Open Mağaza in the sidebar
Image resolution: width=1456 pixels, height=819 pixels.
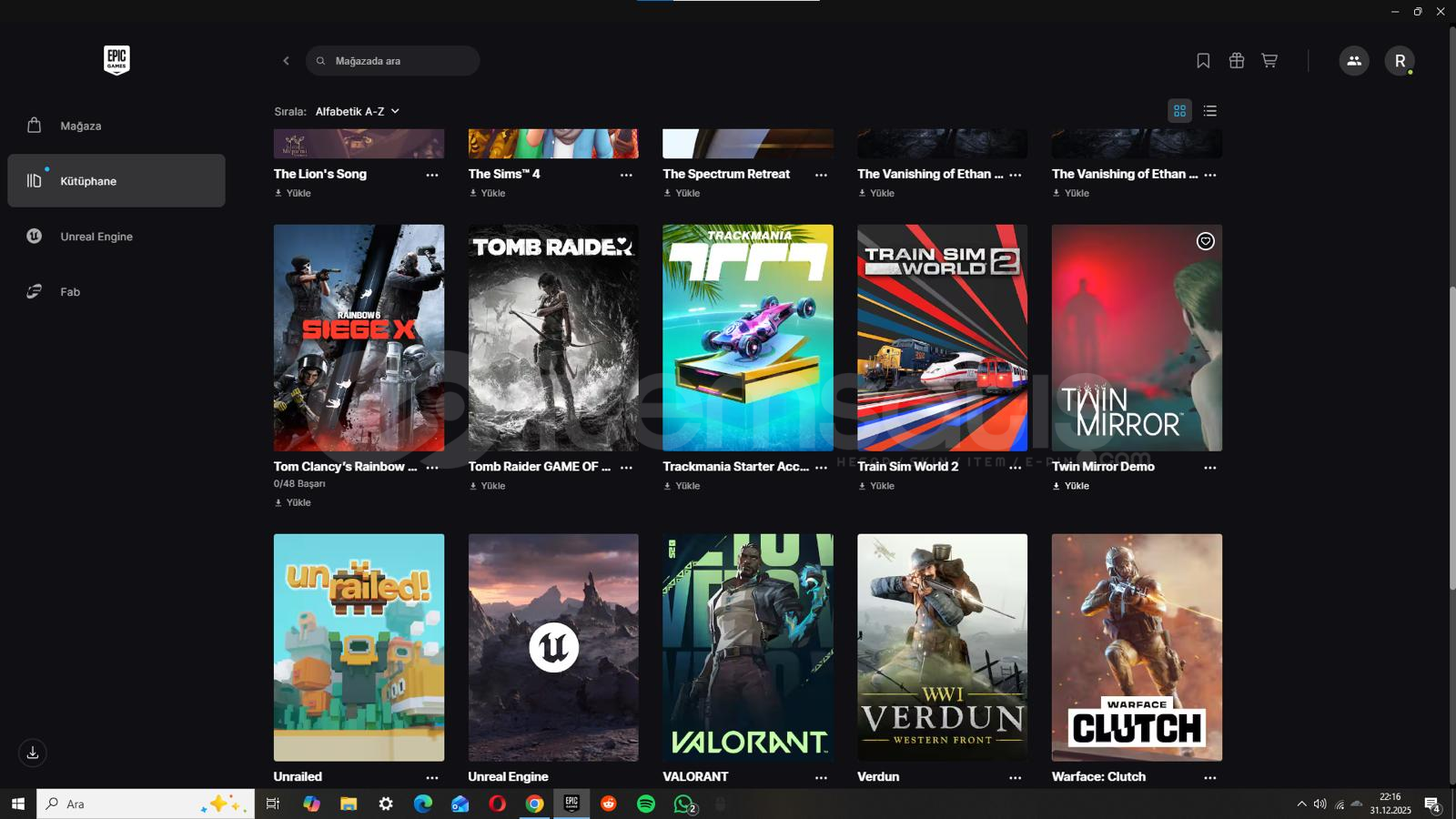pyautogui.click(x=116, y=126)
